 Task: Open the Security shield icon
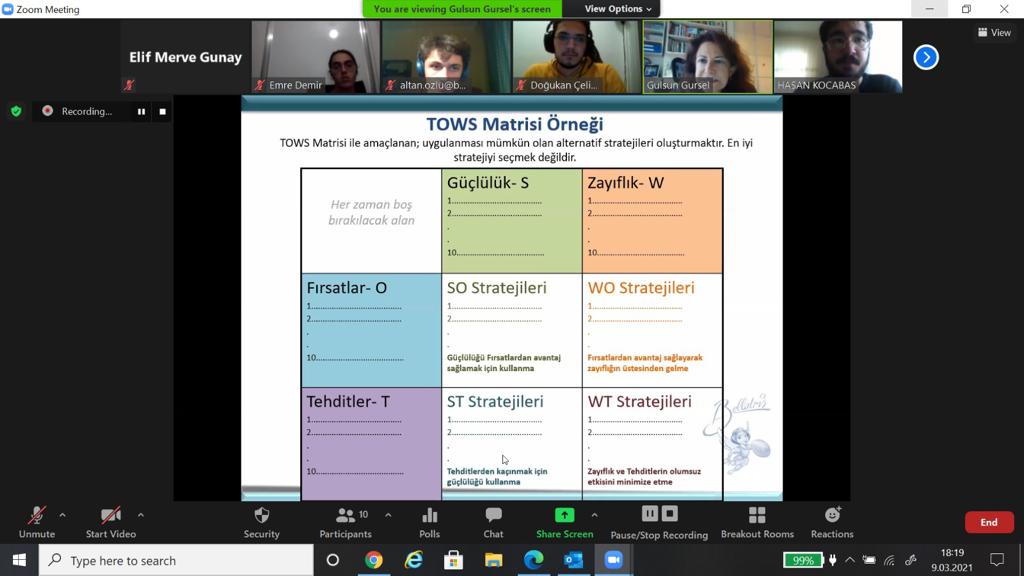click(262, 516)
